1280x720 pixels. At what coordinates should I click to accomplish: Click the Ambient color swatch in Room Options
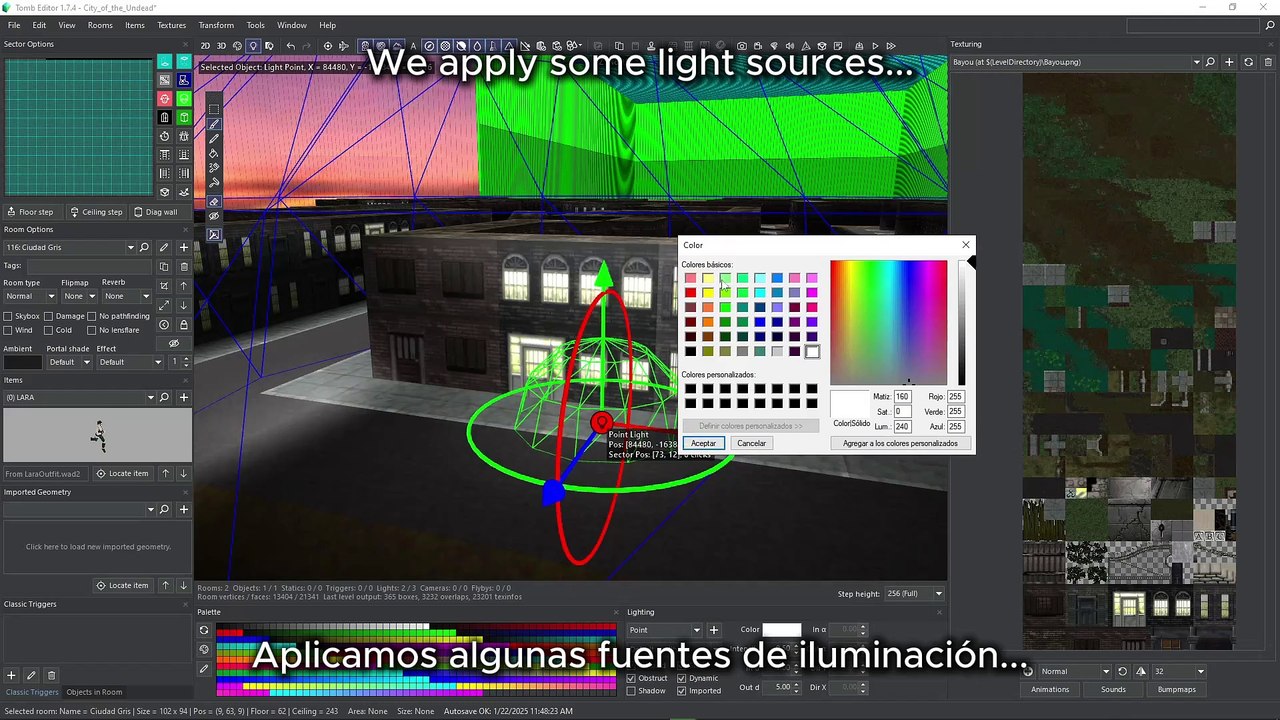[23, 362]
